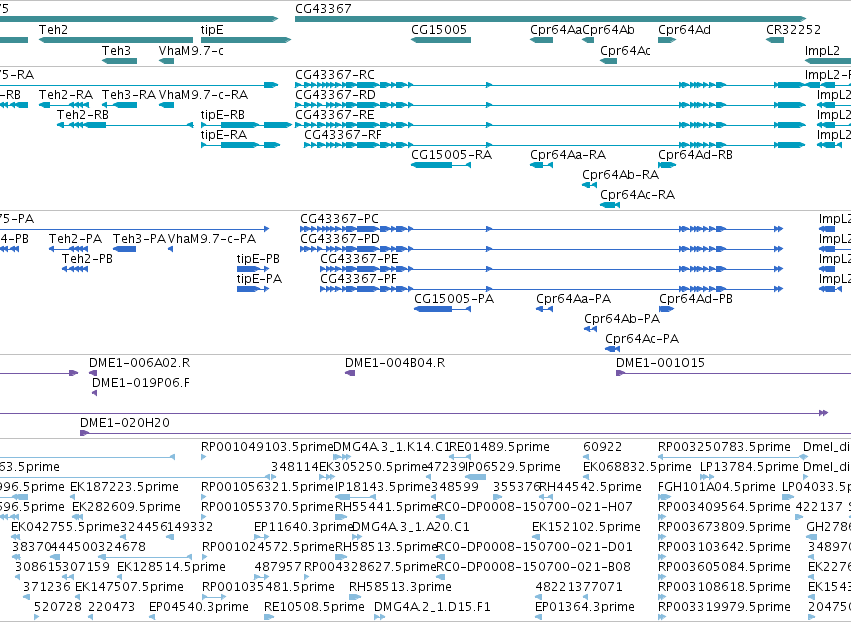Select the EK068832.5prime EST label
This screenshot has width=851, height=622.
[x=637, y=467]
